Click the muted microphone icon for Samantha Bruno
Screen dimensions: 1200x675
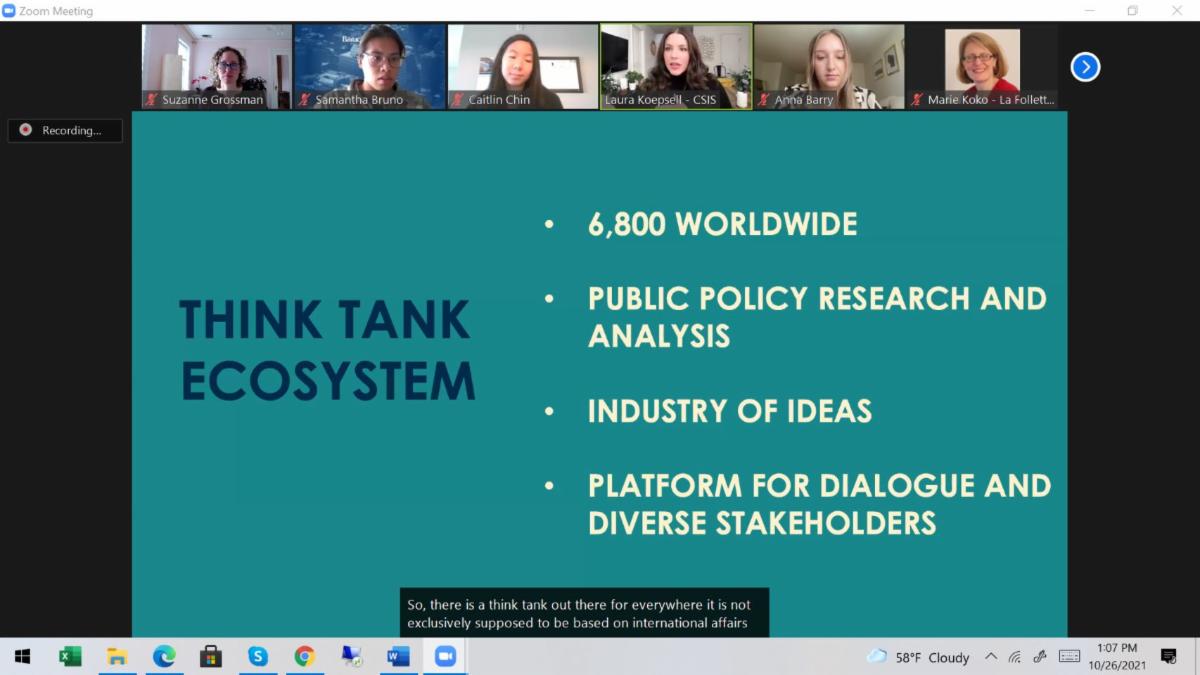[305, 100]
